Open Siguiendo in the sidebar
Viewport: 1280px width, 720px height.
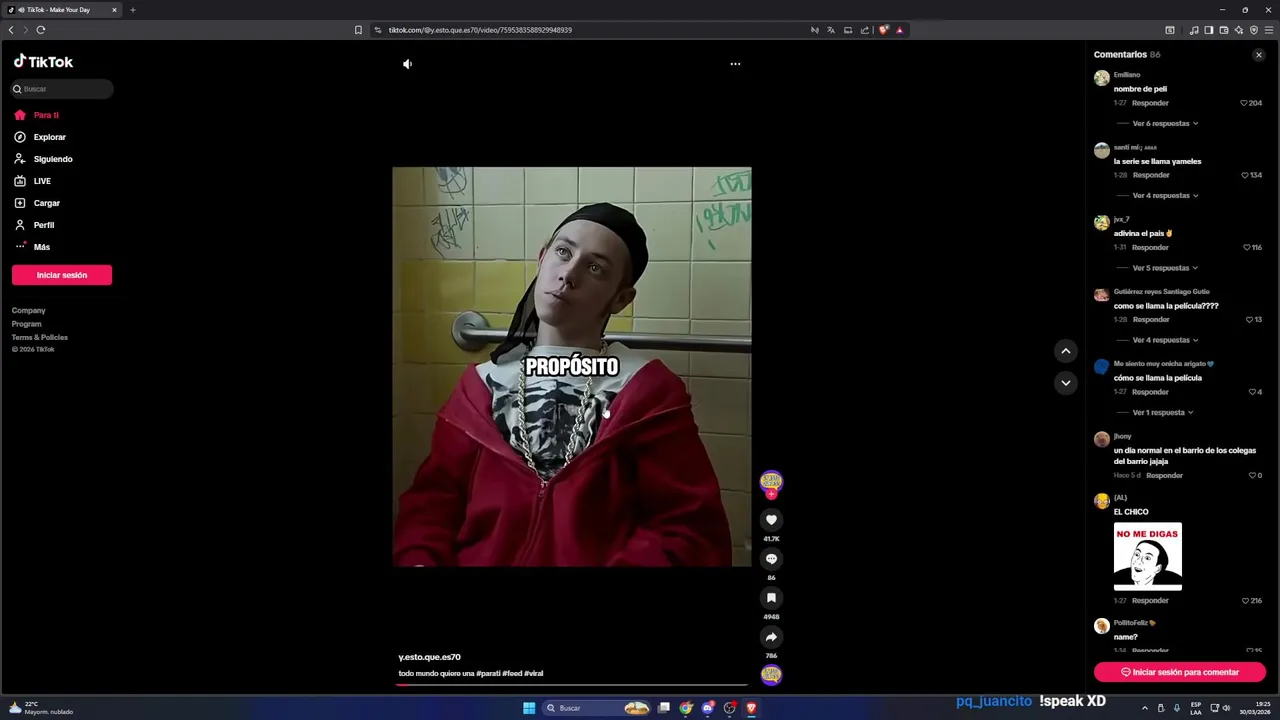[x=44, y=159]
